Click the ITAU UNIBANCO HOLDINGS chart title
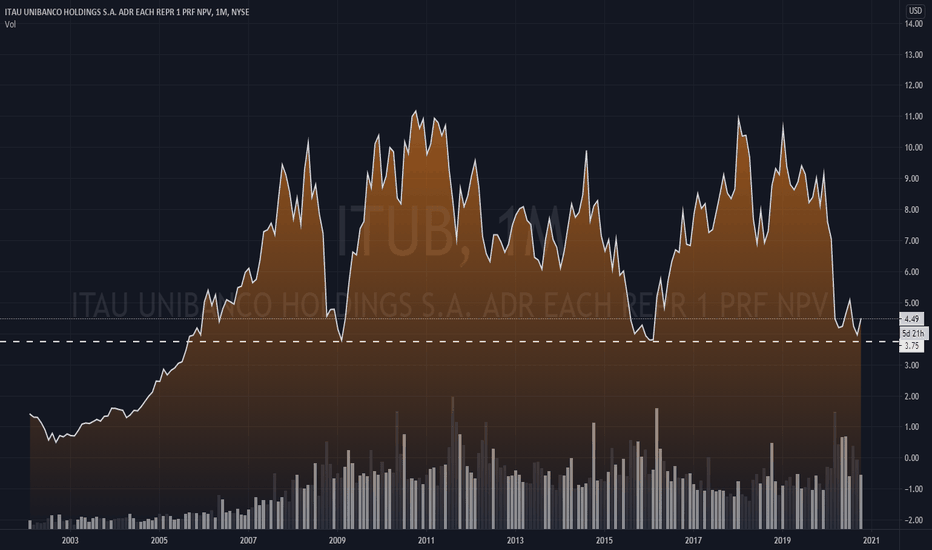932x550 pixels. coord(127,12)
